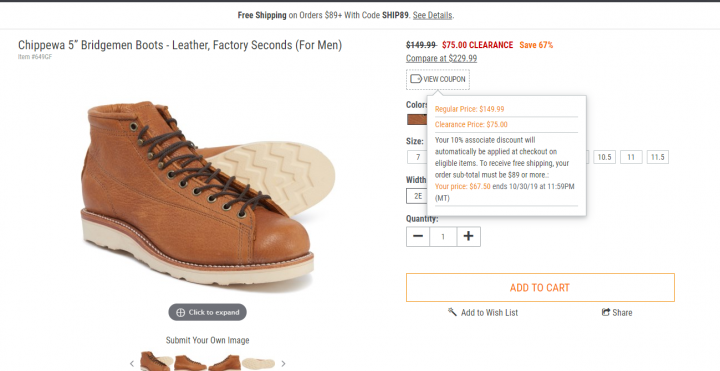Screen dimensions: 720x371
Task: Increase quantity with the plus button
Action: point(468,236)
